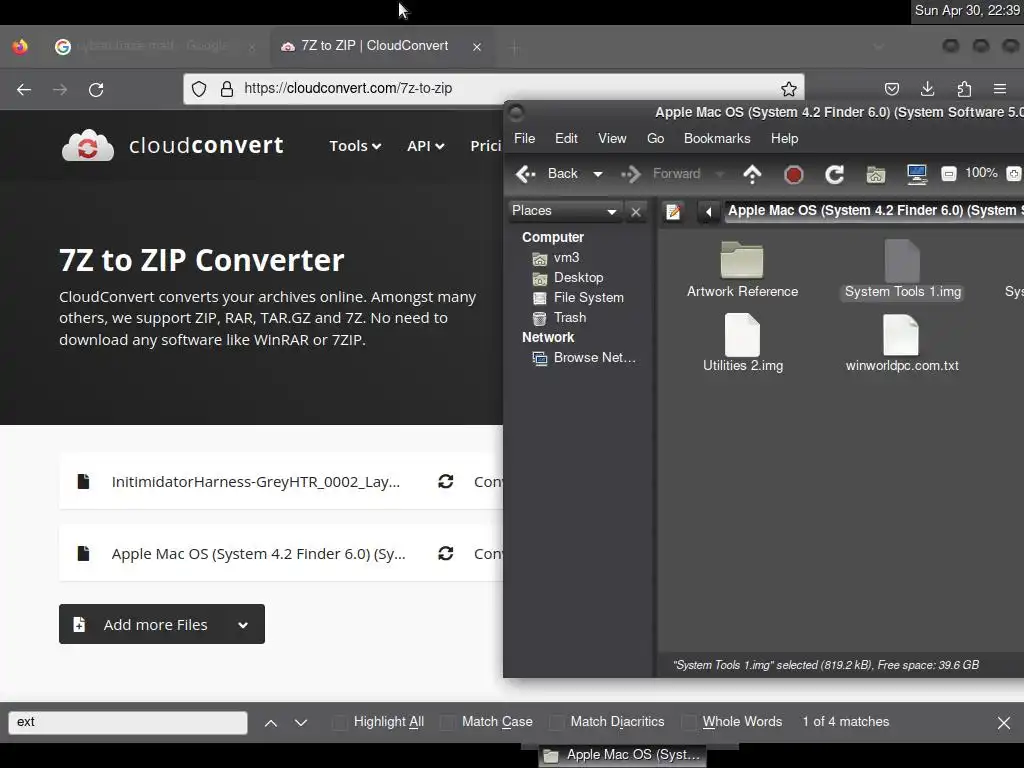Viewport: 1024px width, 768px height.
Task: Open the Edit menu in file manager
Action: 566,138
